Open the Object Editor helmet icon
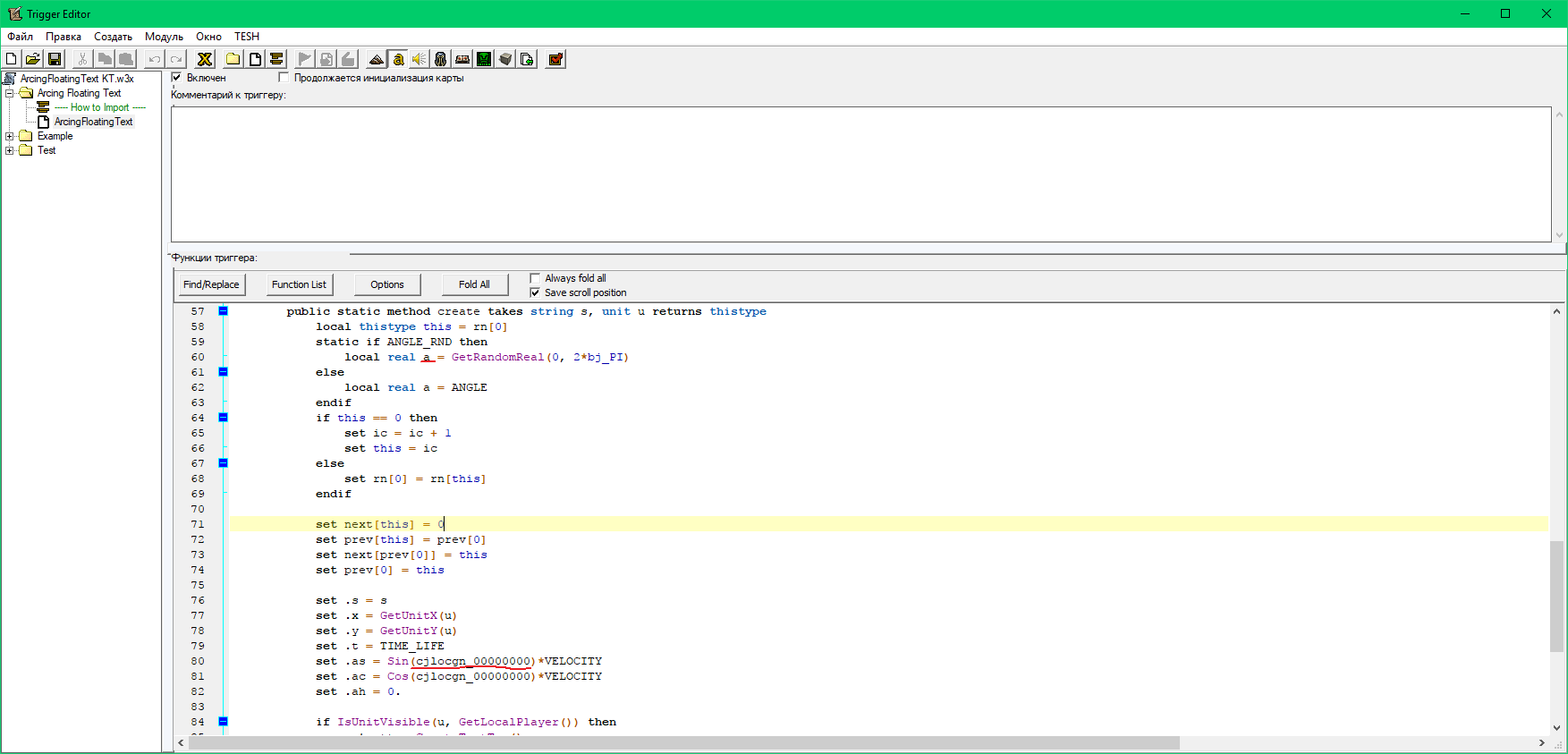1568x754 pixels. [x=441, y=59]
